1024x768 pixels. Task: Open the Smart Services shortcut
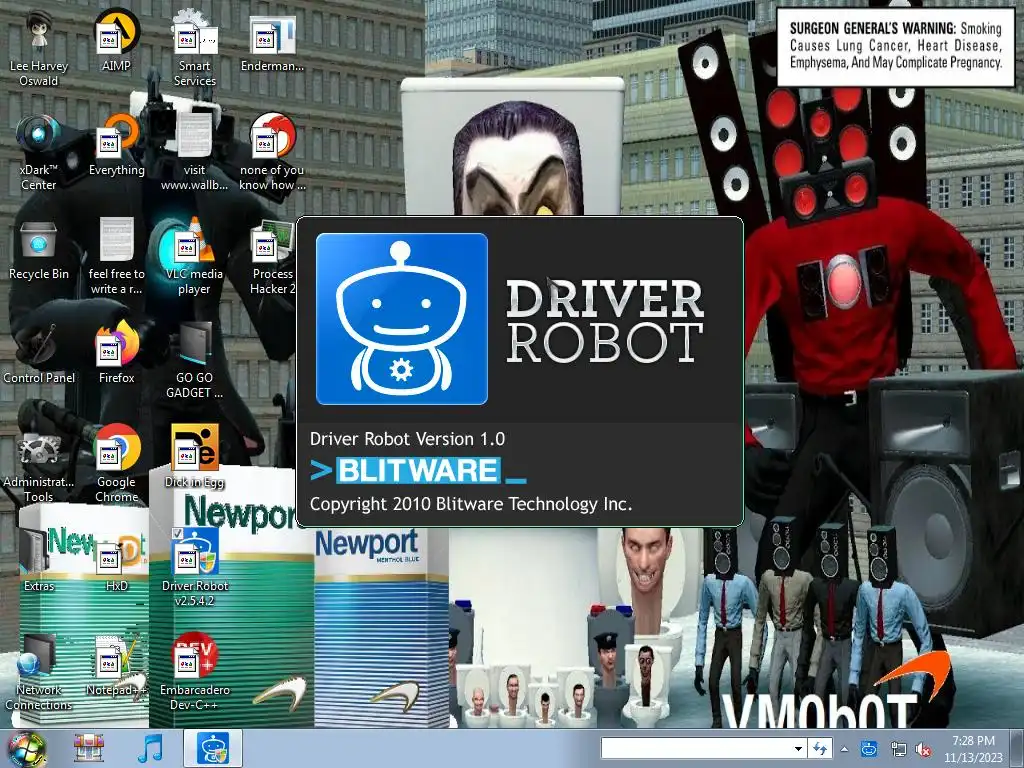pos(195,49)
